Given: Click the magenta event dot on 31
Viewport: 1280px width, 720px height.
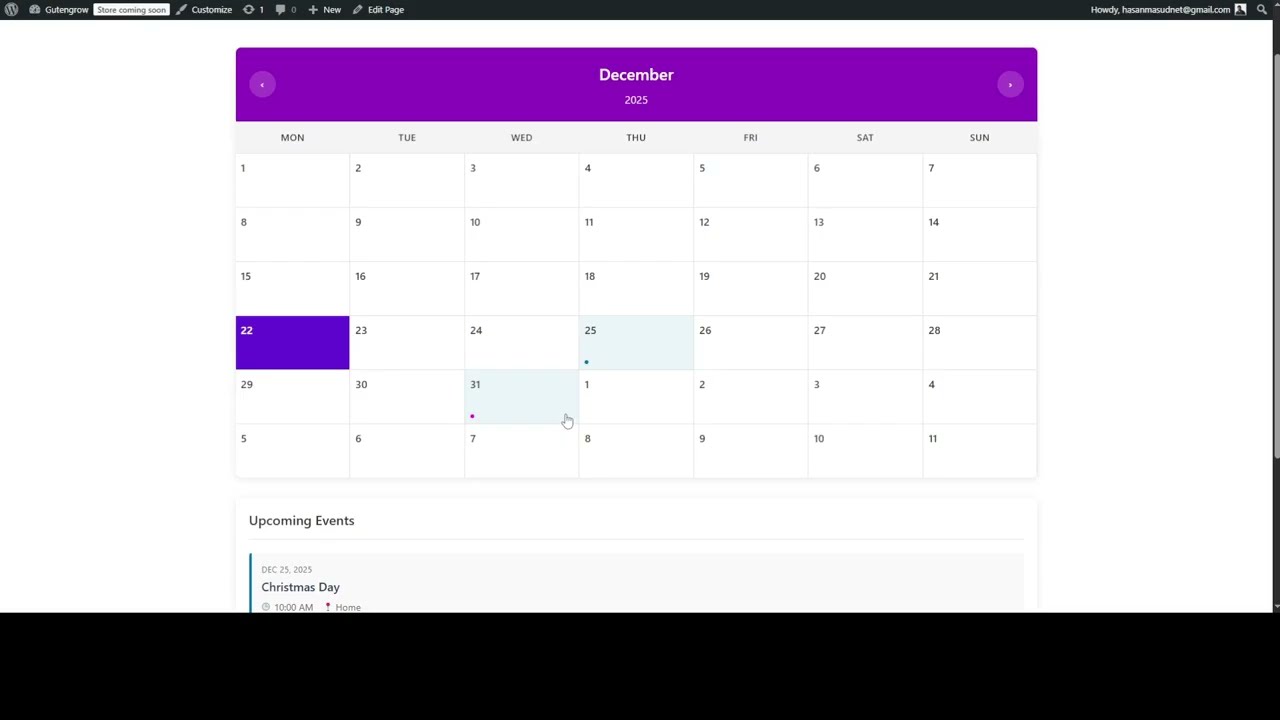Looking at the screenshot, I should click(472, 416).
